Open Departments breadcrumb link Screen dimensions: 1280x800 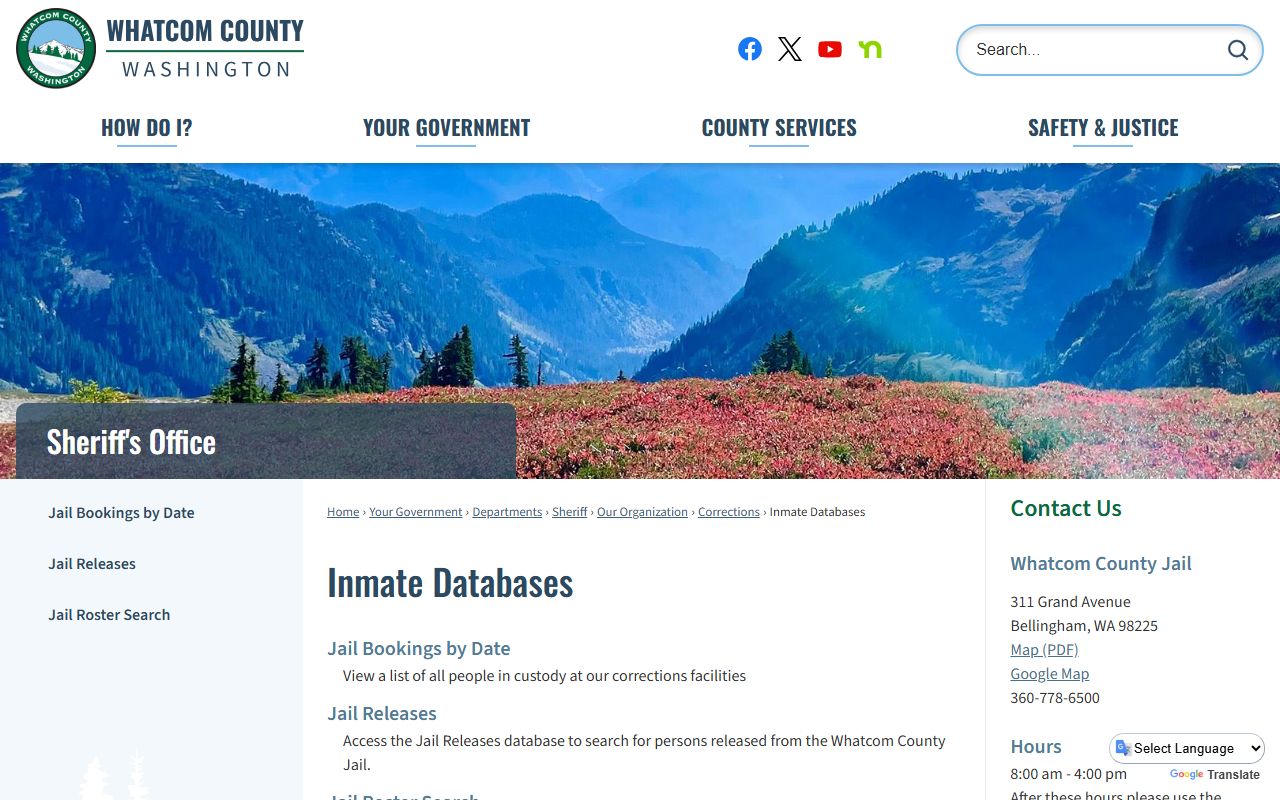tap(507, 512)
